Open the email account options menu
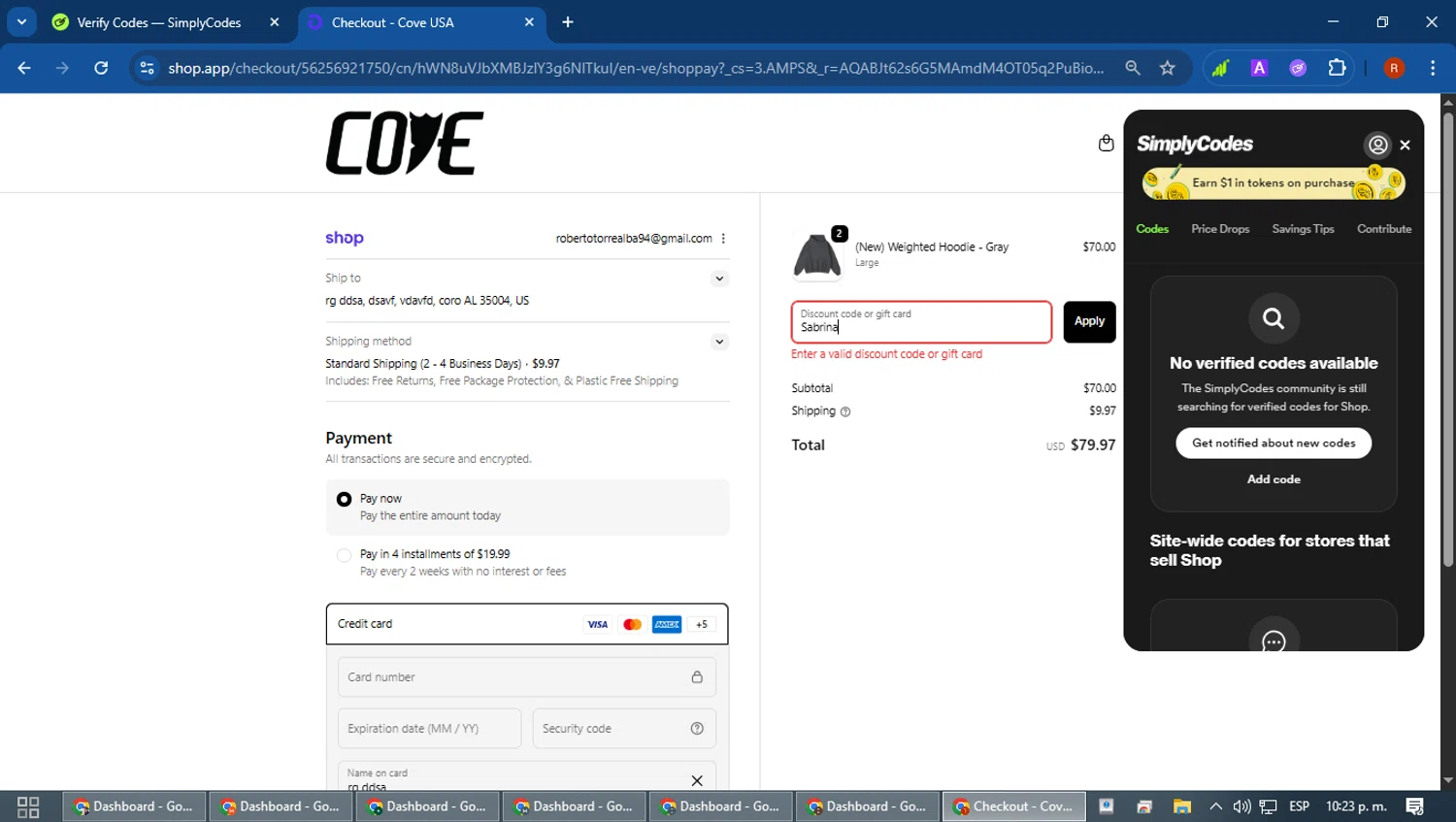The height and width of the screenshot is (822, 1456). tap(723, 239)
